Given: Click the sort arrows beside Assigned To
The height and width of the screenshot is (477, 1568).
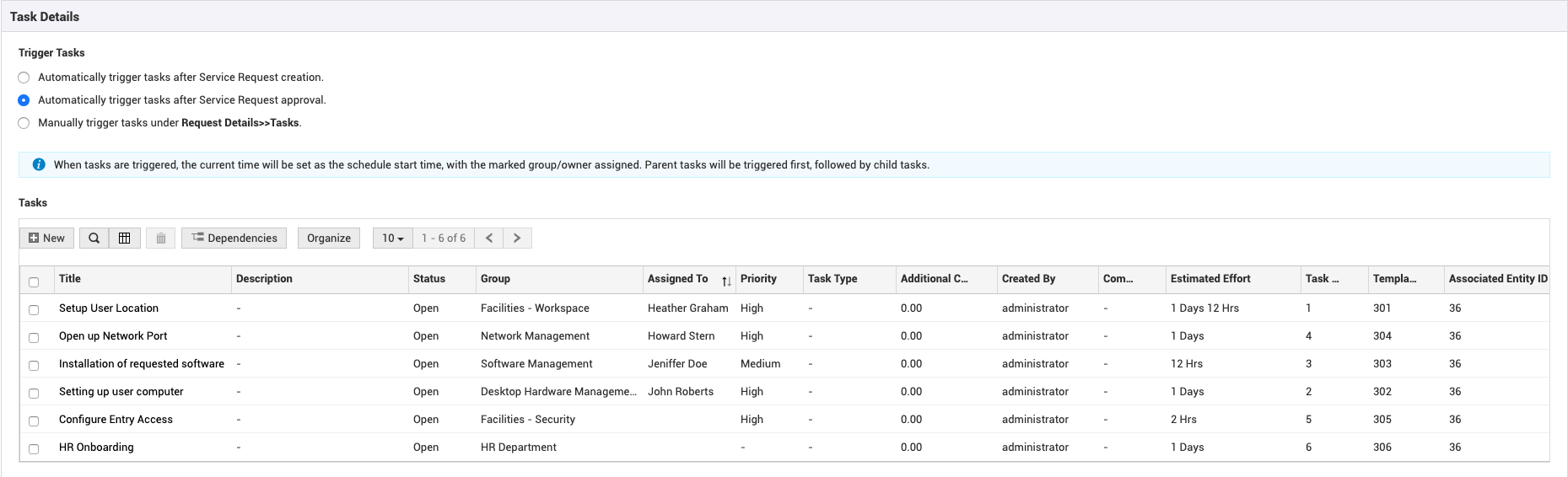Looking at the screenshot, I should pyautogui.click(x=726, y=281).
